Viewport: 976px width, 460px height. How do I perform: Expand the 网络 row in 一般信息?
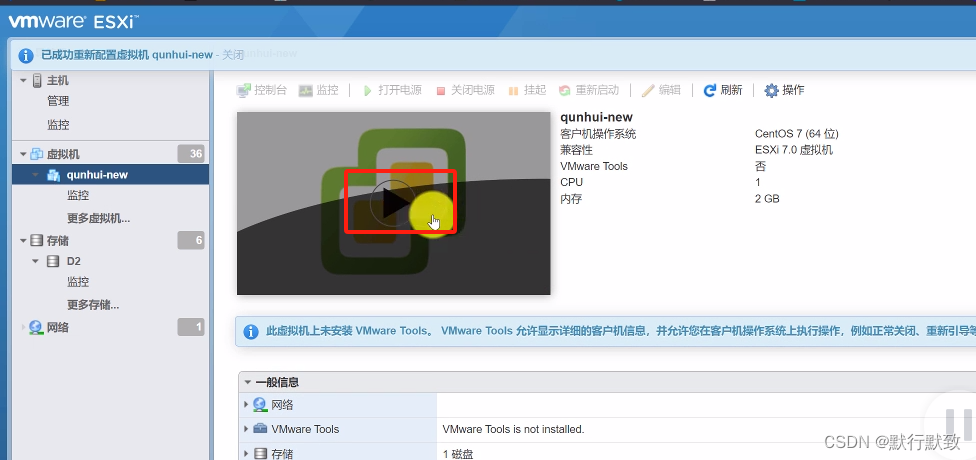tap(246, 405)
